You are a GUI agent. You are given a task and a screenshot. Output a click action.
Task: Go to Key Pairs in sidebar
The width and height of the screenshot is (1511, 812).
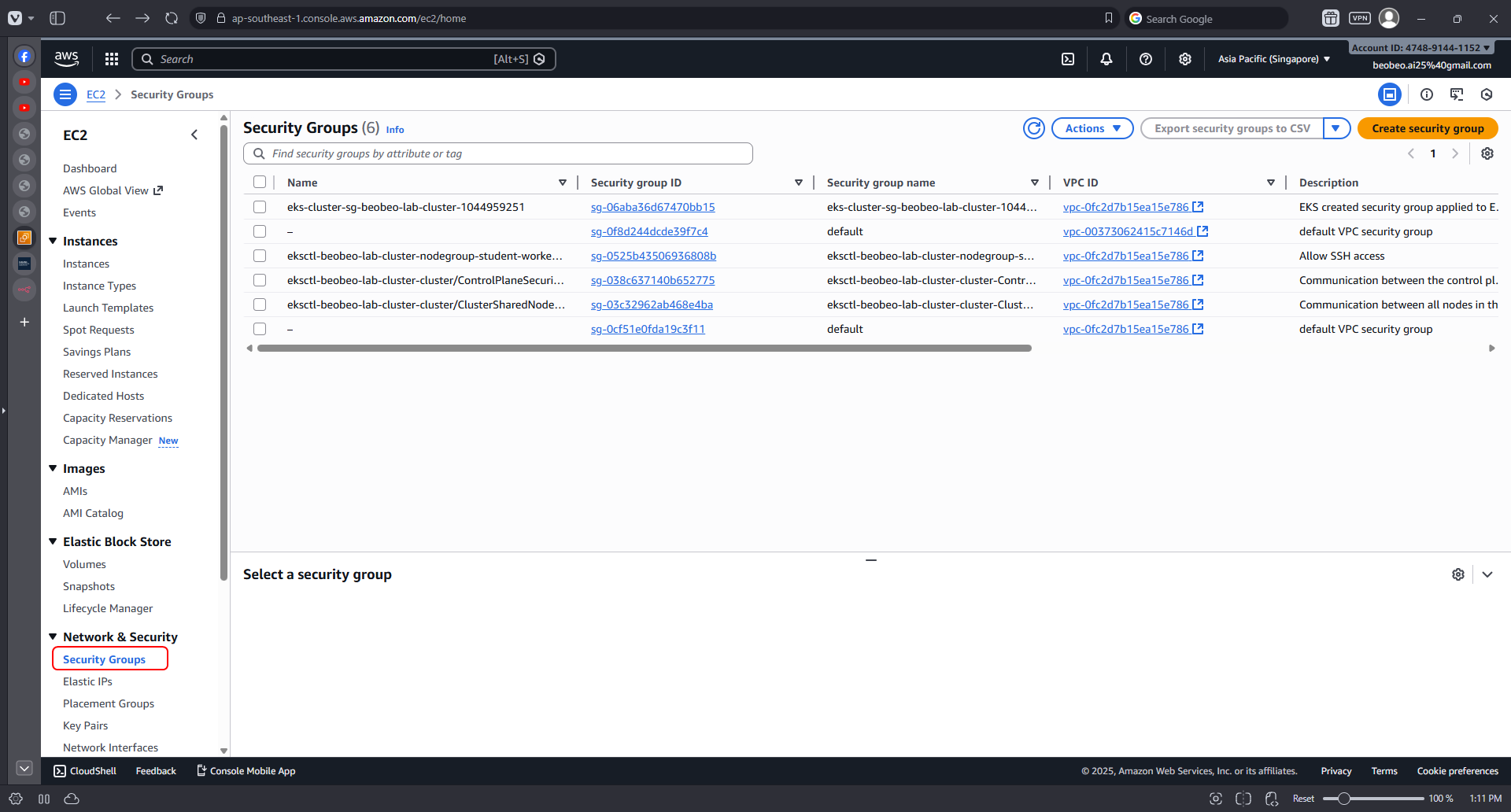point(85,725)
